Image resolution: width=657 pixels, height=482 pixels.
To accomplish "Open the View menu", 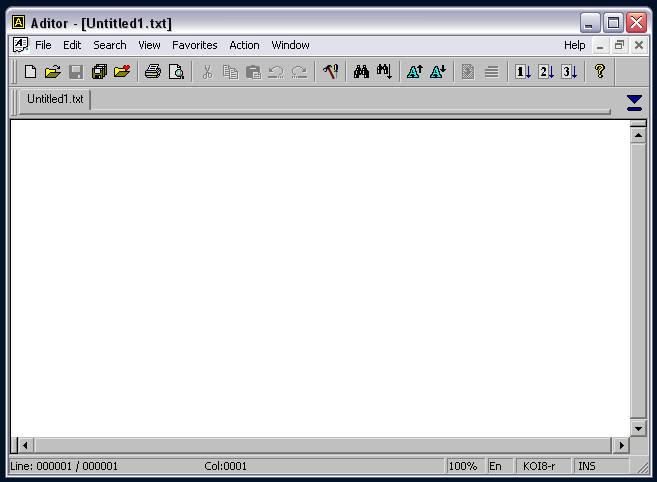I will click(x=149, y=45).
